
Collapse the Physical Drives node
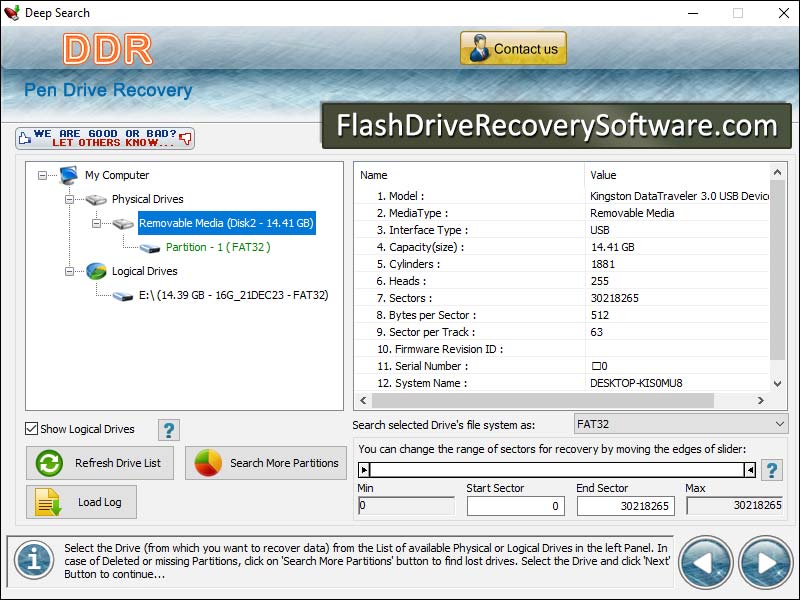[69, 199]
